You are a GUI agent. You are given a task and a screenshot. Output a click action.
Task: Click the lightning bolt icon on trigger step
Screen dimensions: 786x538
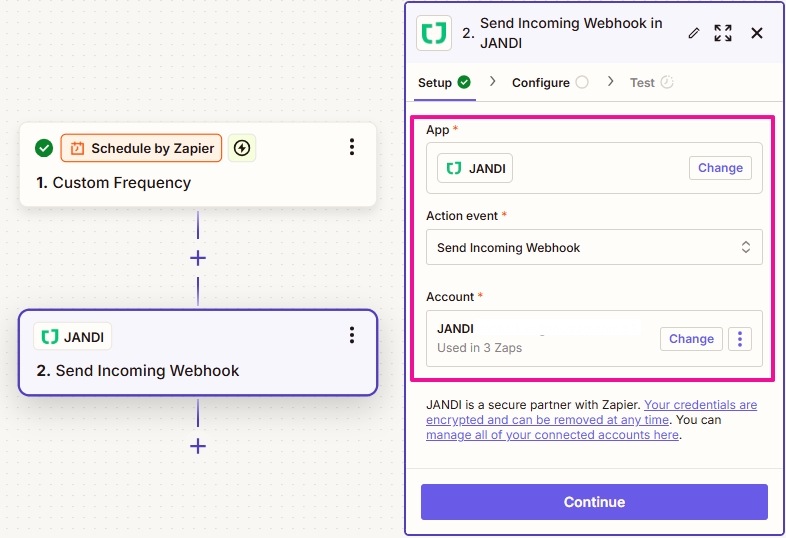pyautogui.click(x=242, y=148)
